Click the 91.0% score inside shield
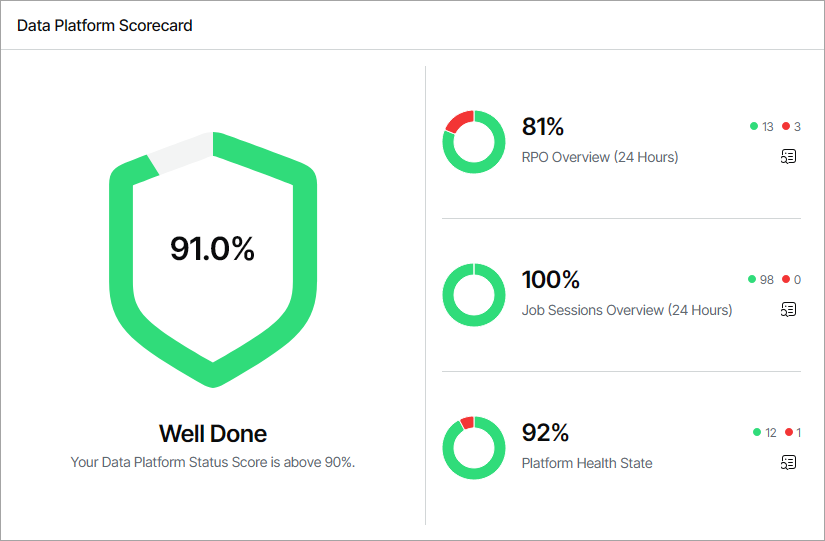 [x=212, y=249]
